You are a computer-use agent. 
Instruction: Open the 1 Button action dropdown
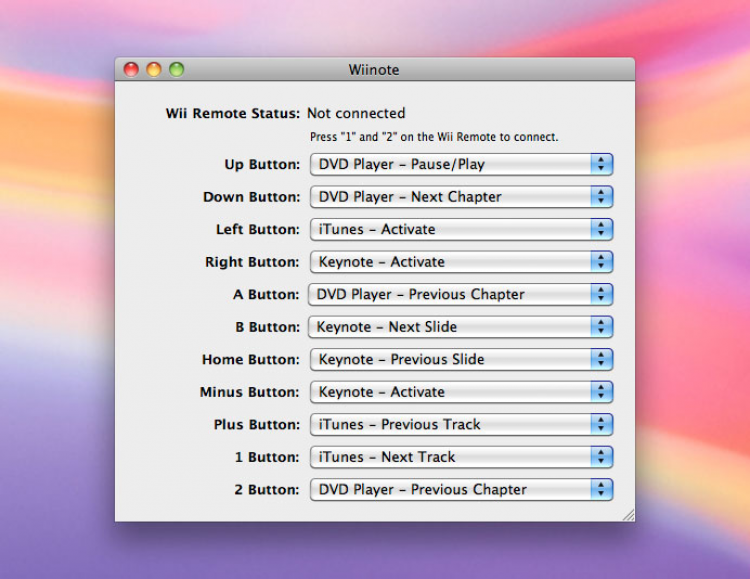[461, 457]
